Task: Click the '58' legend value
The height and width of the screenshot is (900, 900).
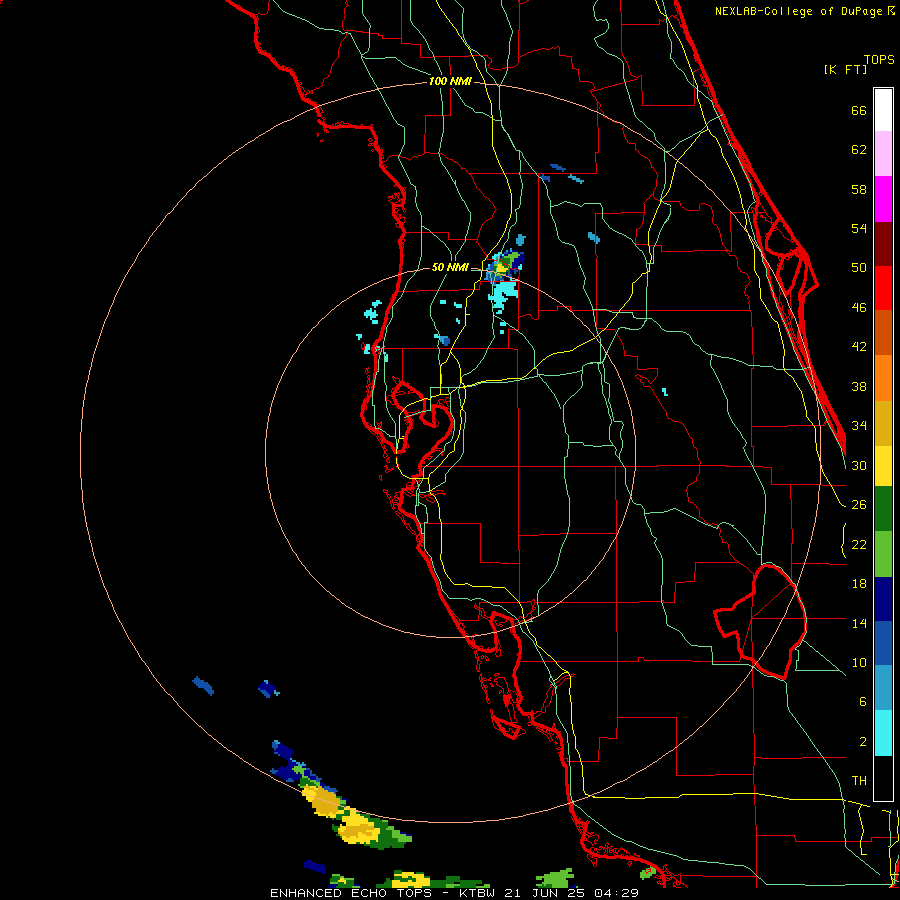Action: pyautogui.click(x=859, y=189)
